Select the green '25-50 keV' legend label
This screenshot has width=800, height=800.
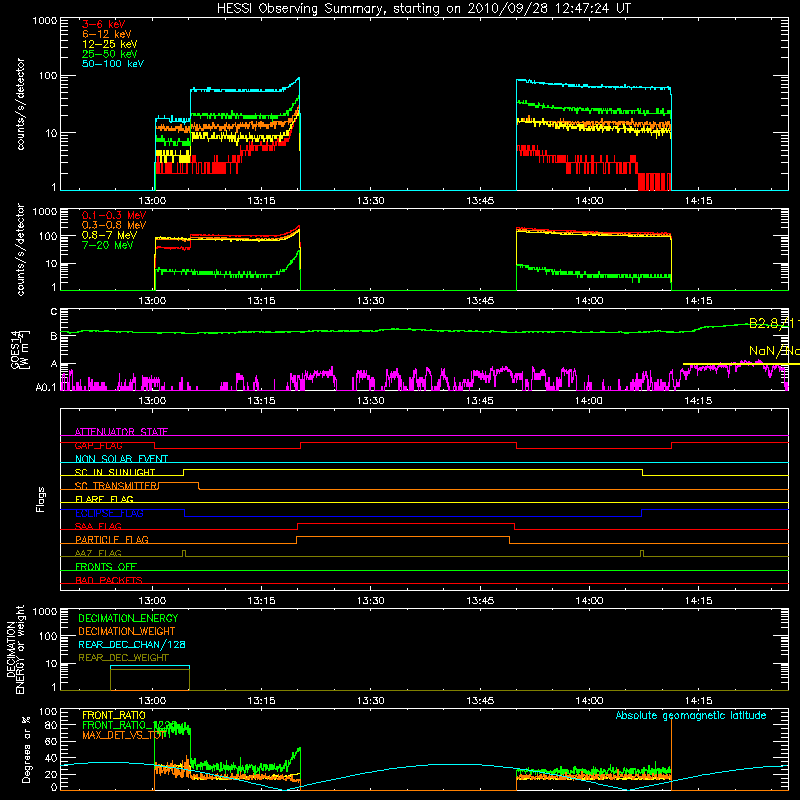click(110, 54)
